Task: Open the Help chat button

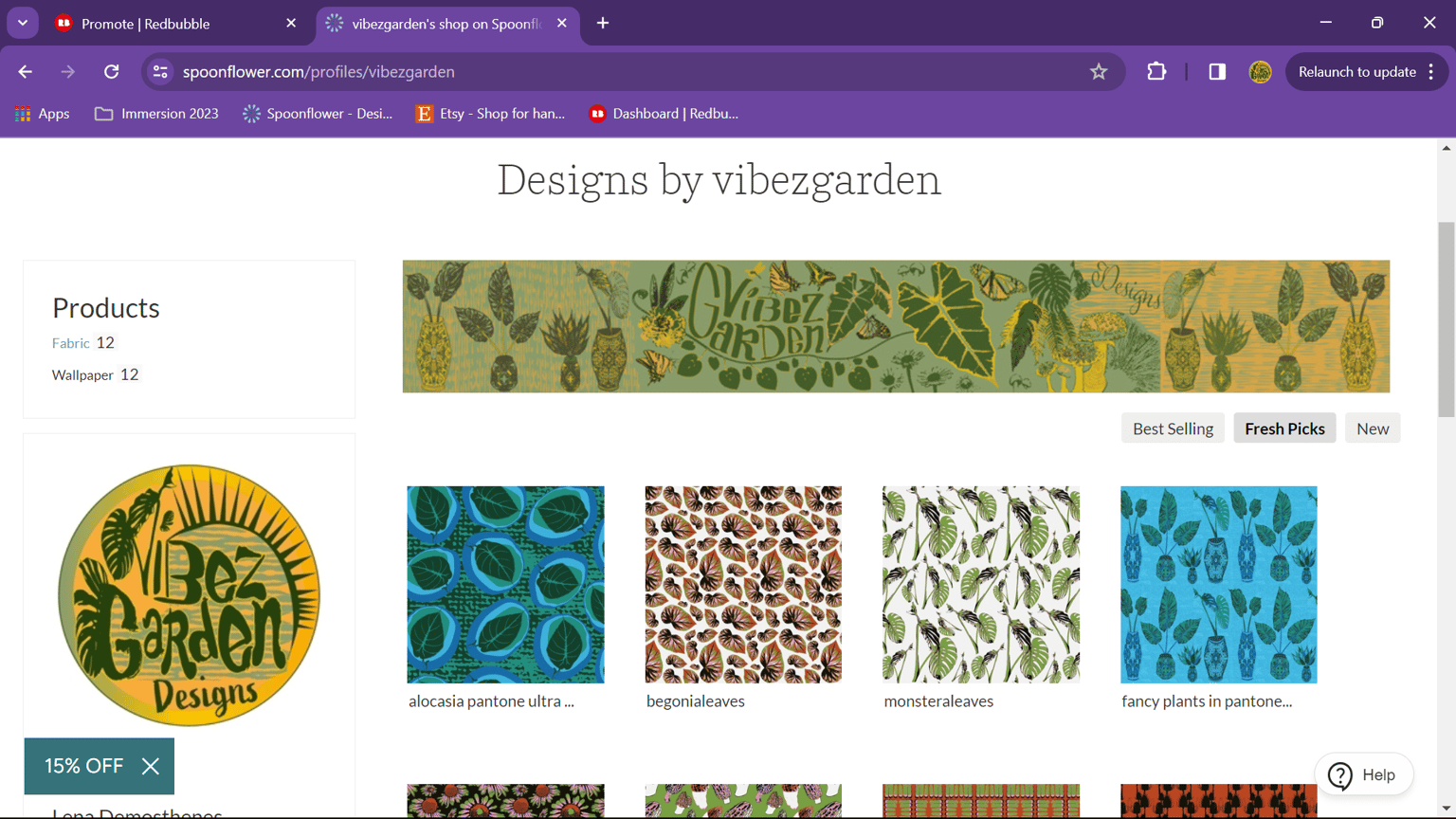Action: coord(1363,774)
